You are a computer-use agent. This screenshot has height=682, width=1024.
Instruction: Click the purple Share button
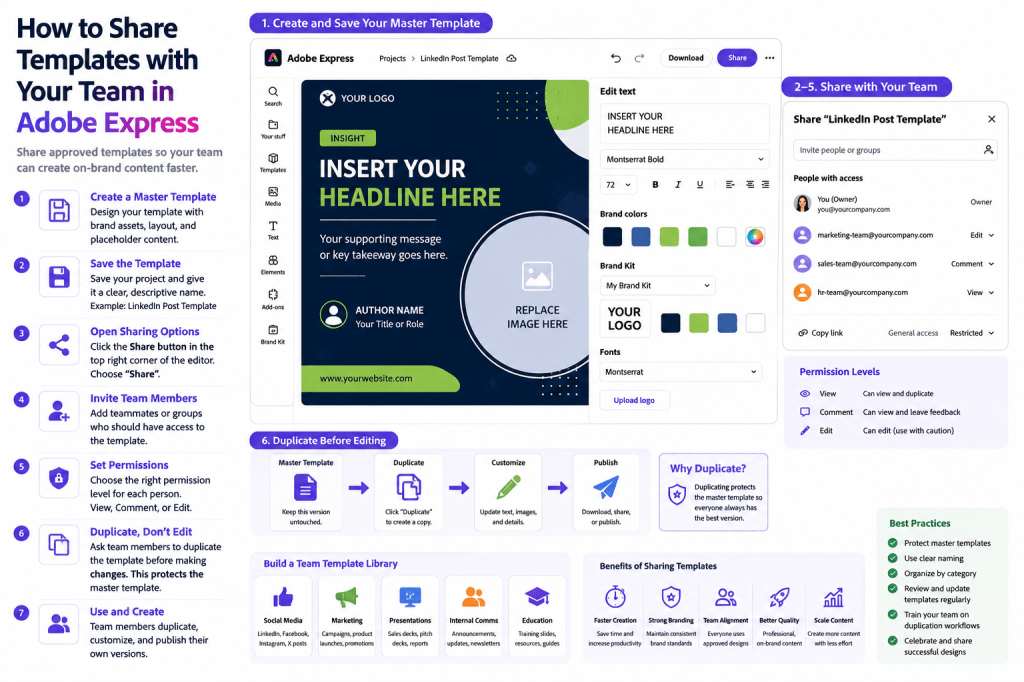click(x=737, y=57)
